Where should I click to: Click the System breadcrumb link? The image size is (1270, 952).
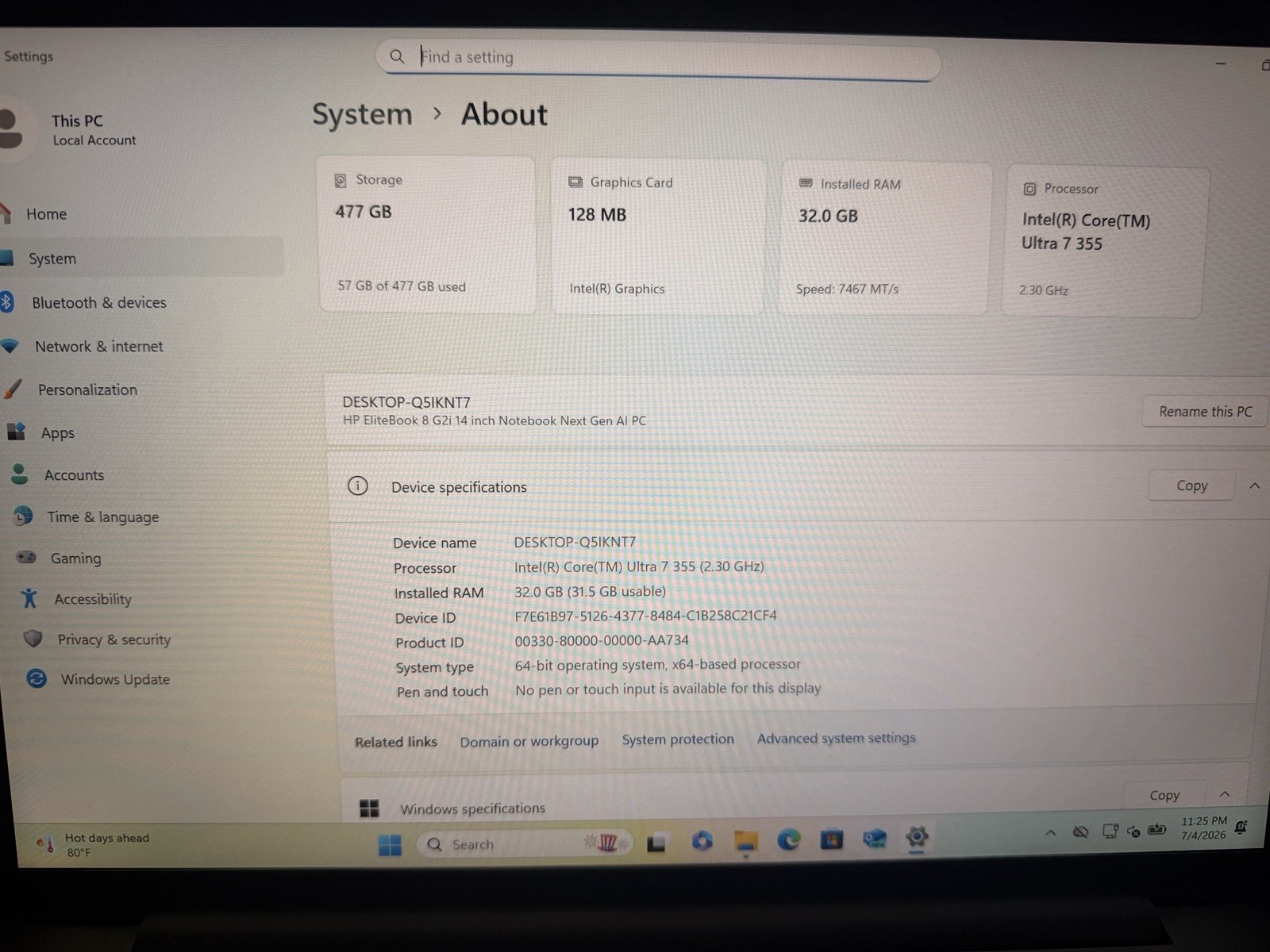[362, 114]
